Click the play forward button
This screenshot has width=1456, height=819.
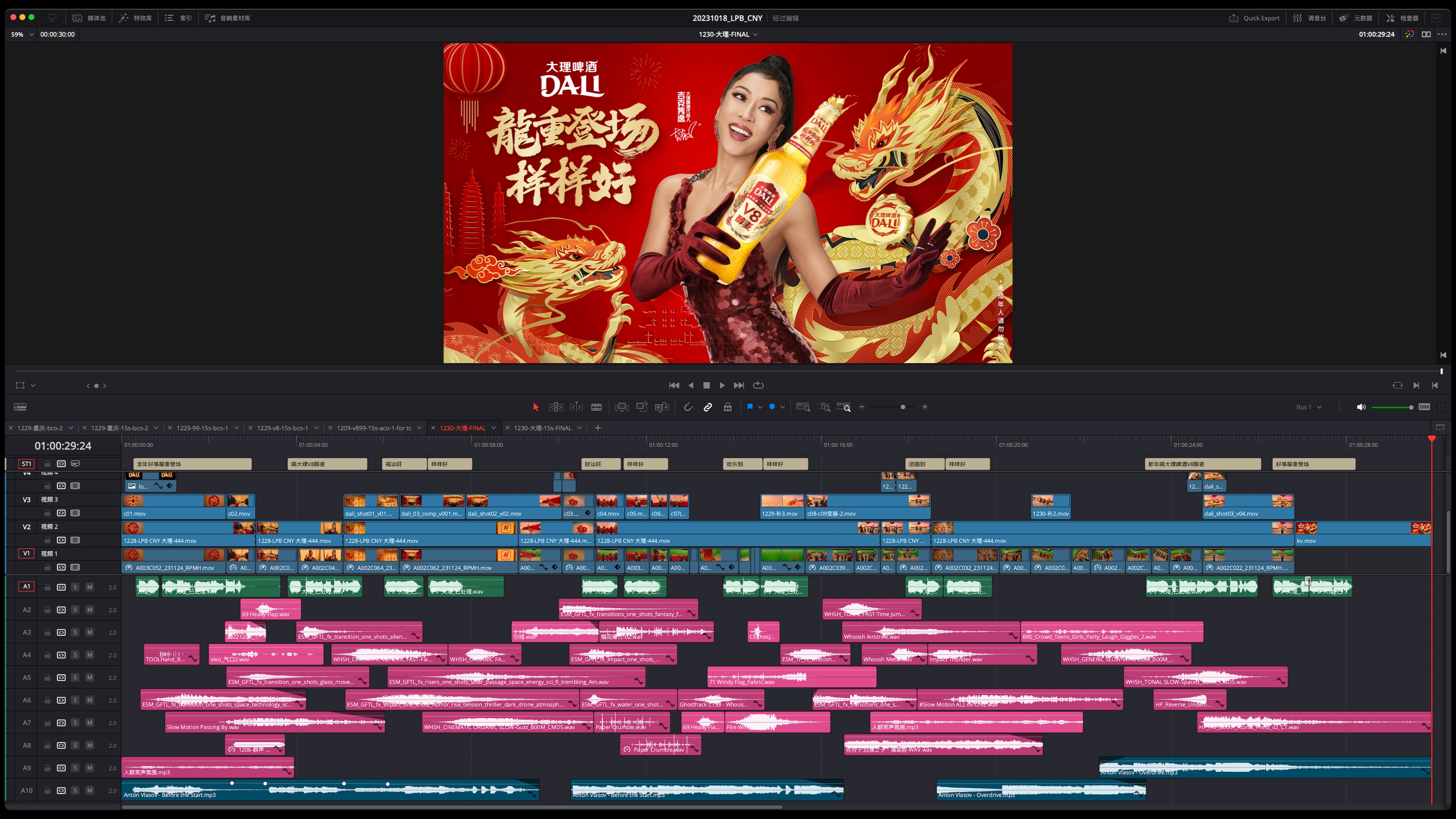722,386
